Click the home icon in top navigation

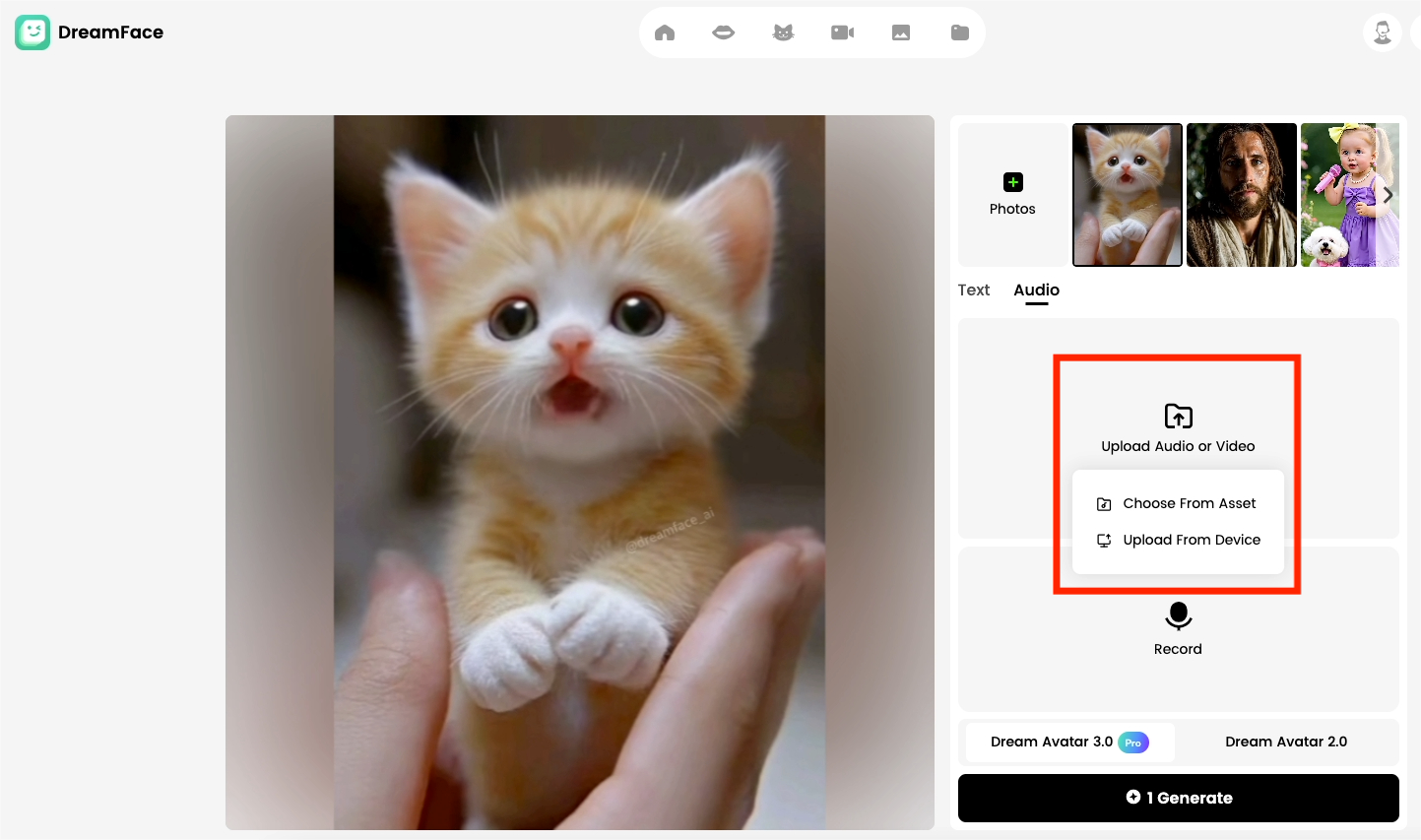click(665, 32)
